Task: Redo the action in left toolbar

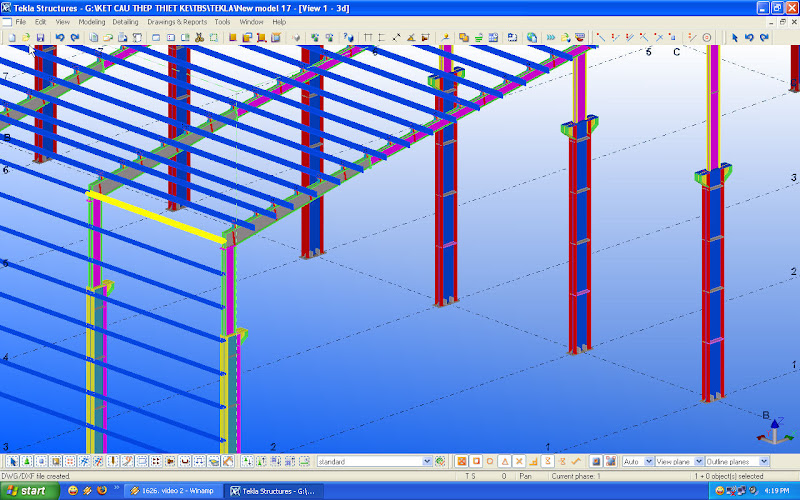Action: [x=75, y=37]
